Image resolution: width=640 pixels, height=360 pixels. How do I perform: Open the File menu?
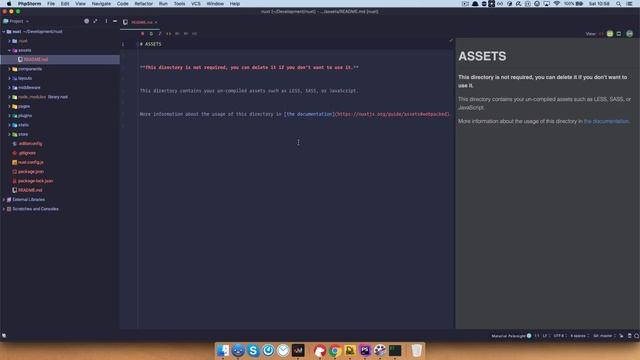(x=51, y=4)
